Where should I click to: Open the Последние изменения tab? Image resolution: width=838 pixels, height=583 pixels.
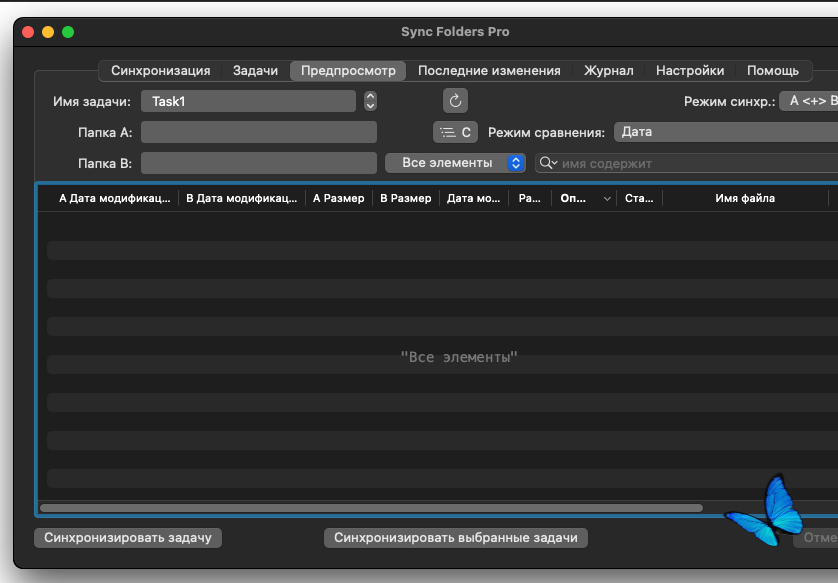coord(489,71)
